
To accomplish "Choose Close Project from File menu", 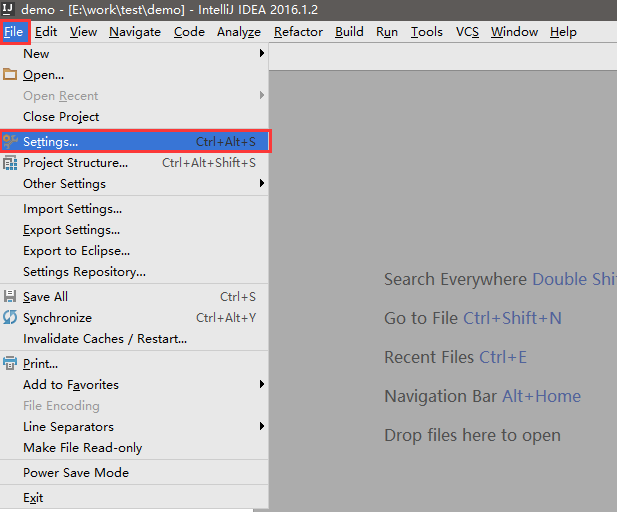I will 61,117.
